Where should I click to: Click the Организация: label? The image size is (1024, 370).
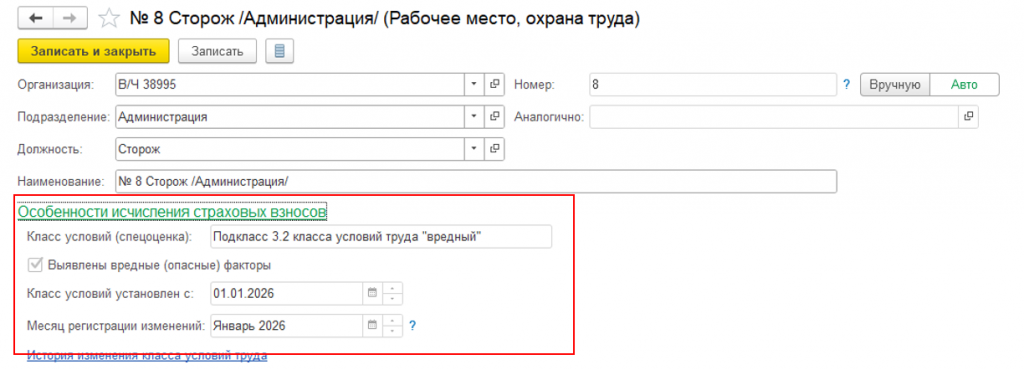[x=56, y=85]
